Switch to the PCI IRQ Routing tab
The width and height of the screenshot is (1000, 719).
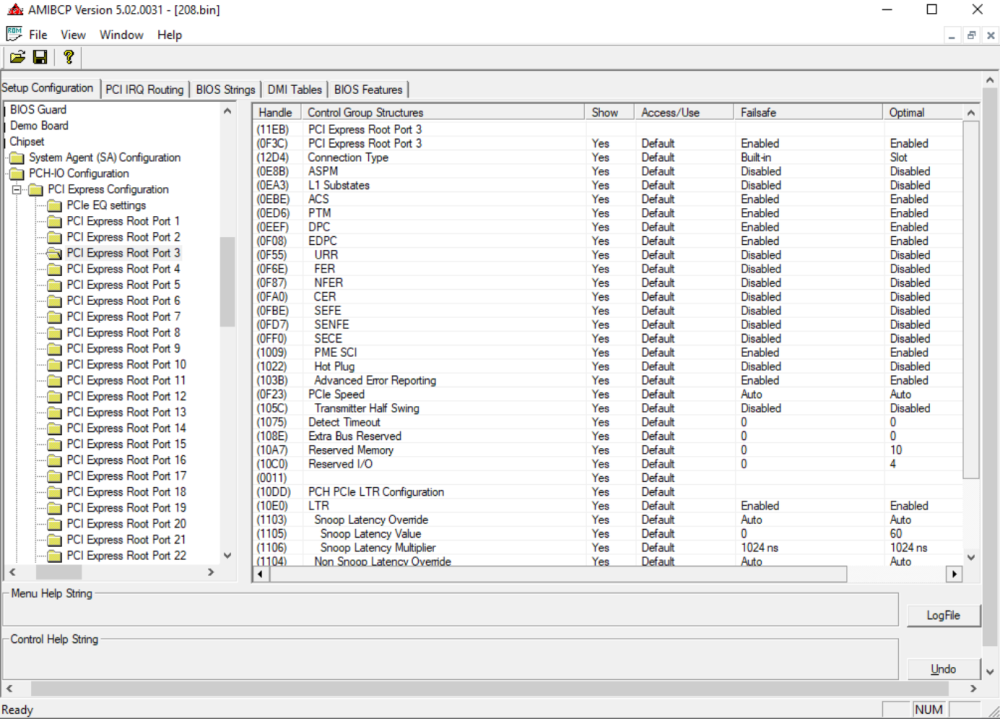[x=144, y=89]
